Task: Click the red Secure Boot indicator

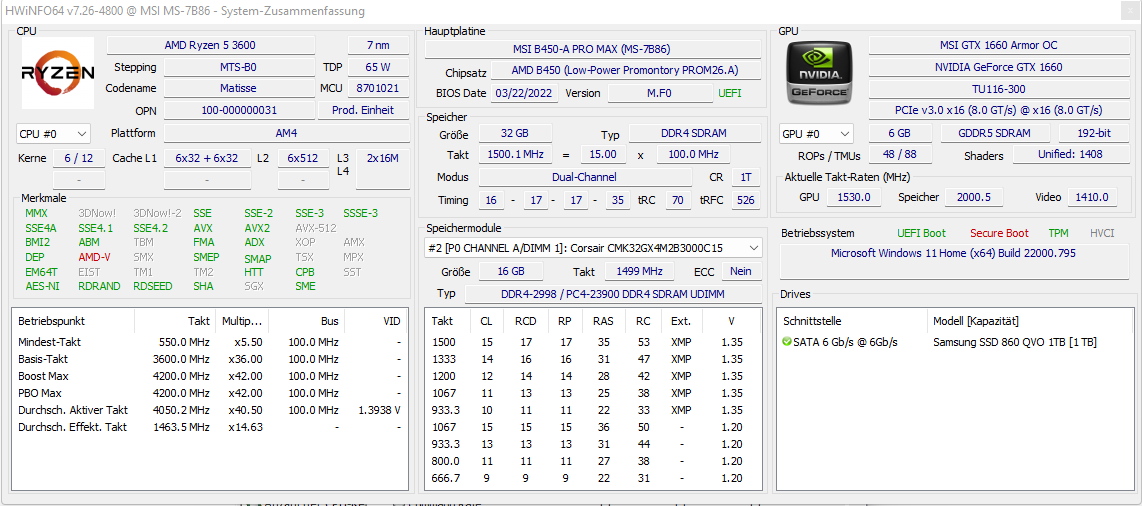Action: tap(999, 233)
